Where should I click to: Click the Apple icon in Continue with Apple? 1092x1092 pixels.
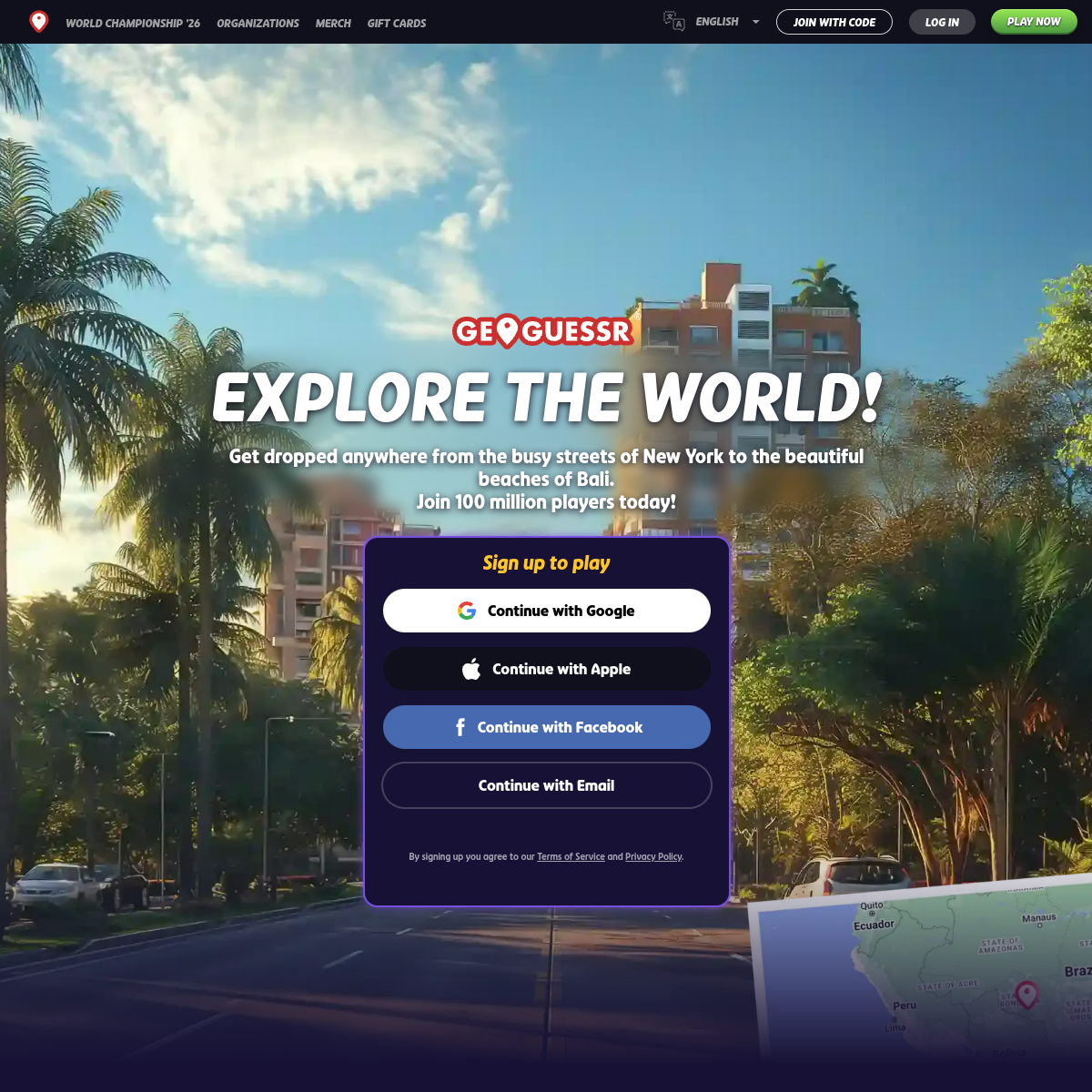click(470, 668)
